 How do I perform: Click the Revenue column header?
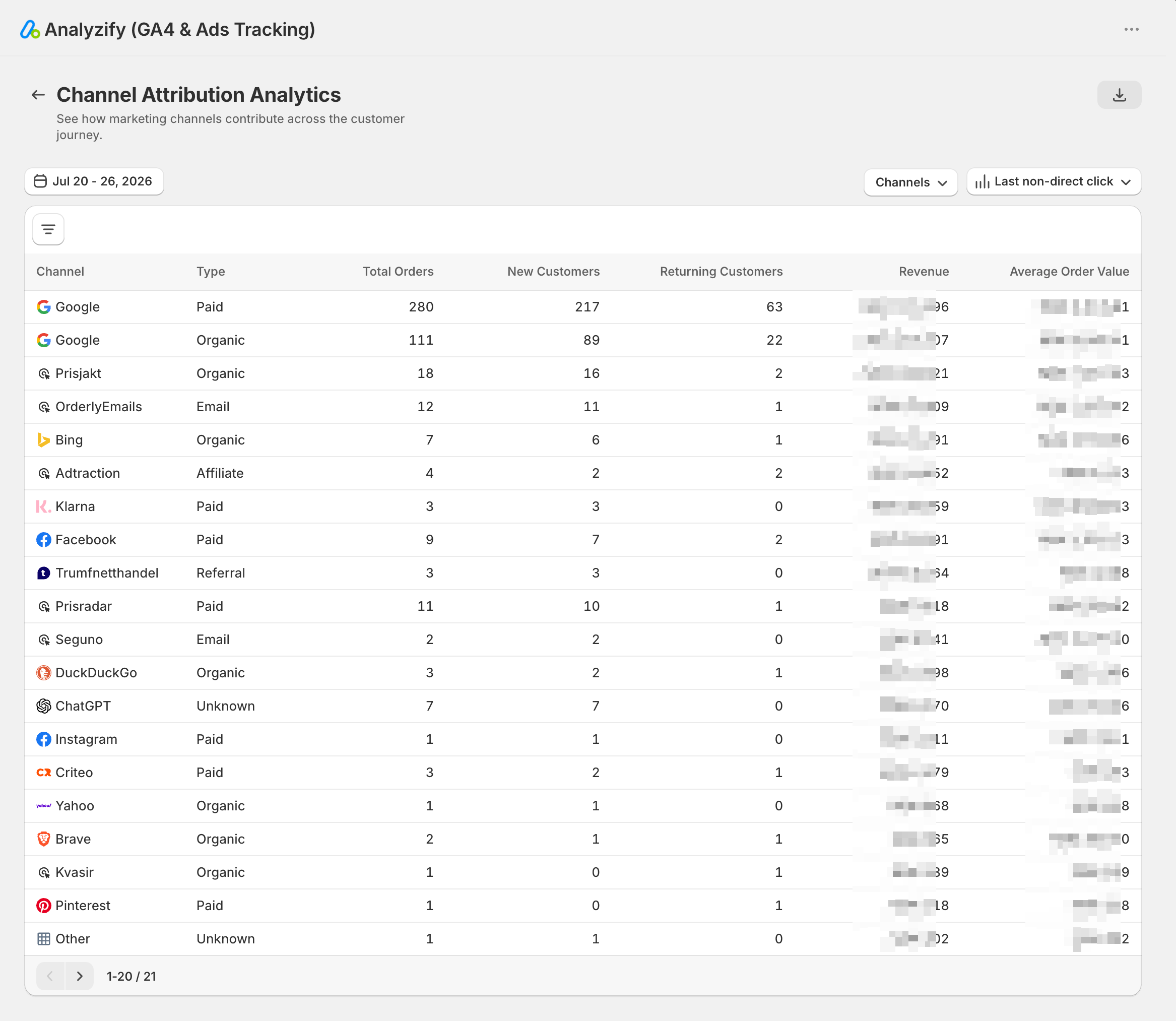click(x=924, y=271)
